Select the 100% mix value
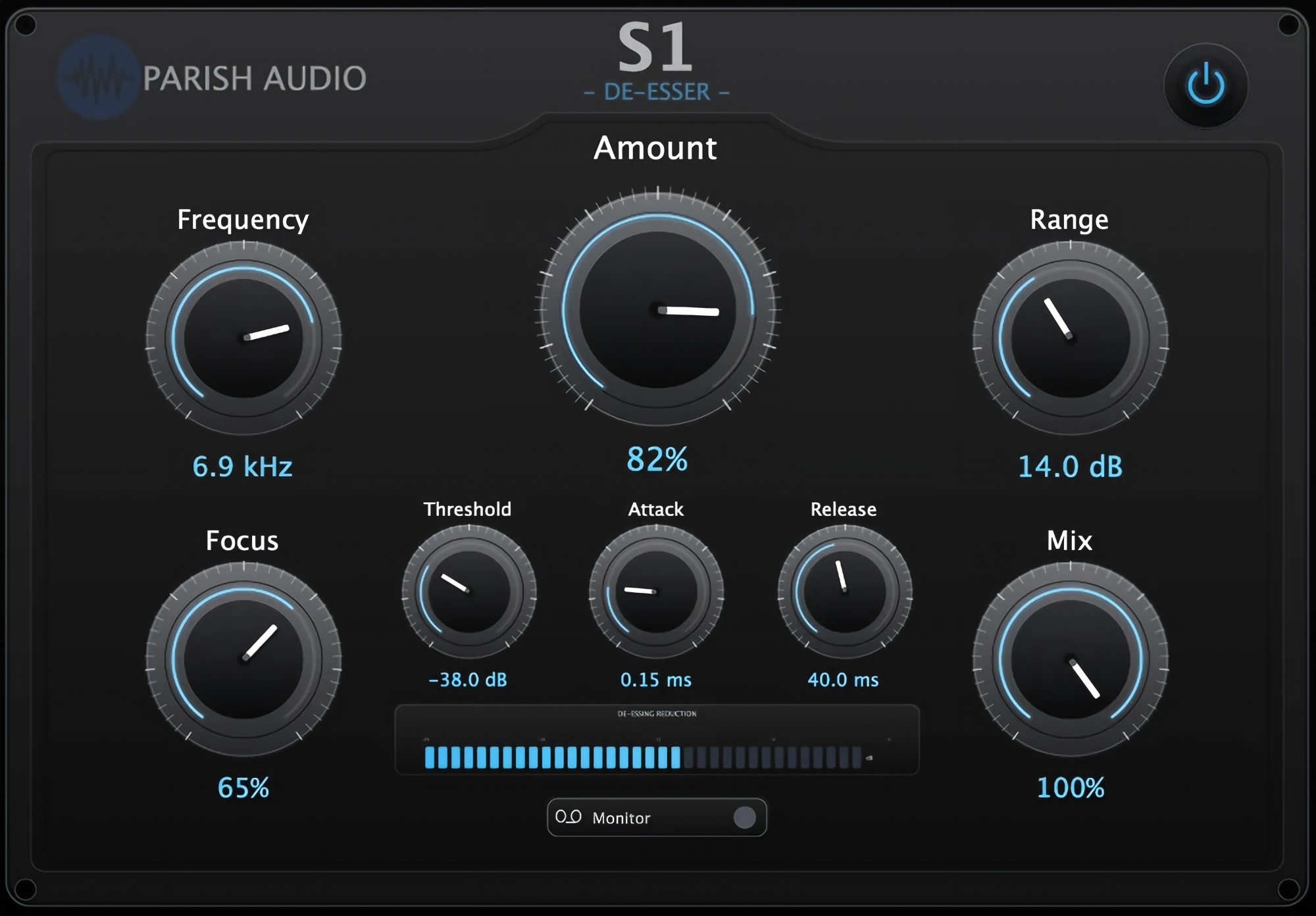The image size is (1316, 916). (1071, 788)
